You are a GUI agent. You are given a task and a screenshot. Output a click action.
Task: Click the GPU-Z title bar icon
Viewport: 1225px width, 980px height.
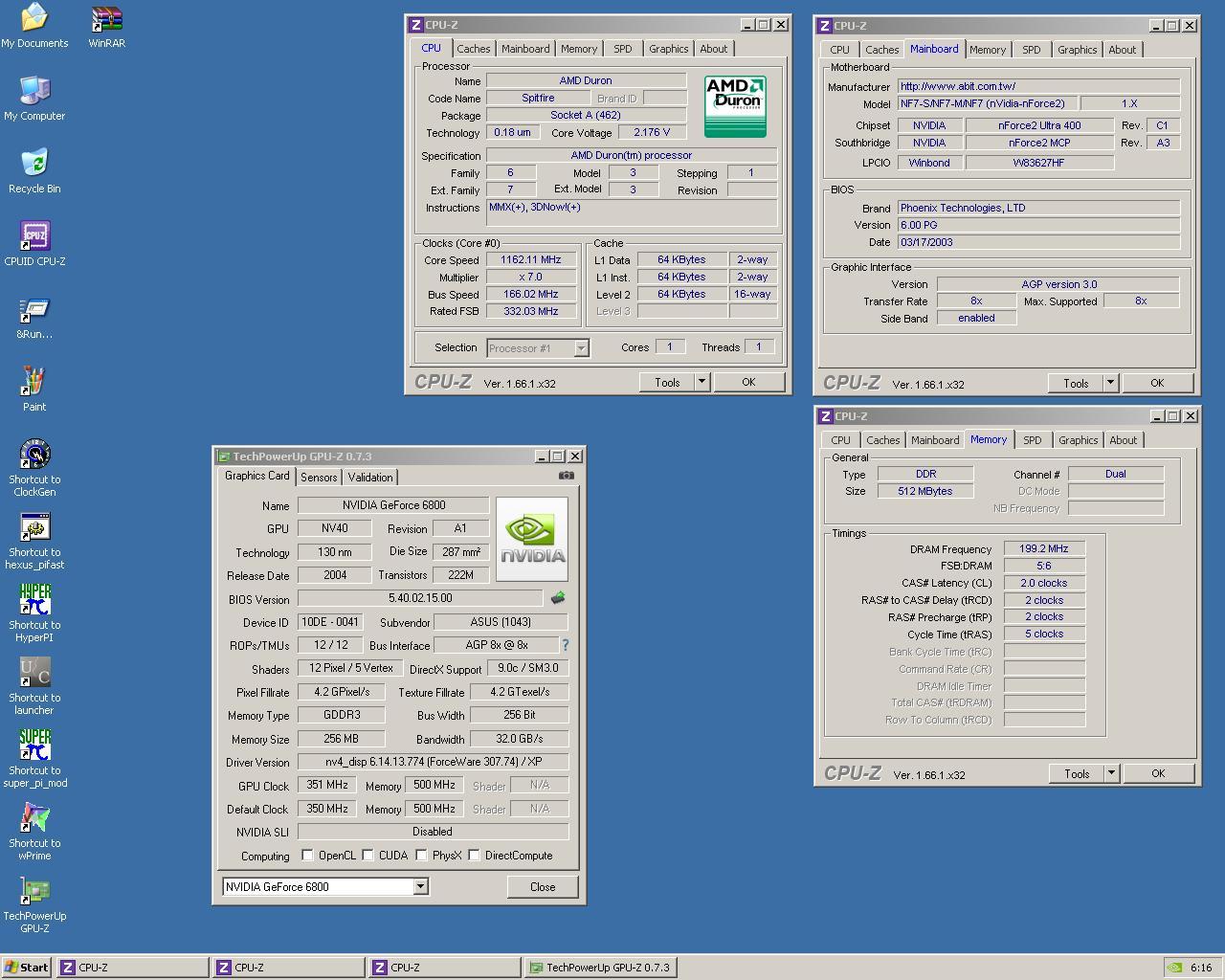coord(224,457)
